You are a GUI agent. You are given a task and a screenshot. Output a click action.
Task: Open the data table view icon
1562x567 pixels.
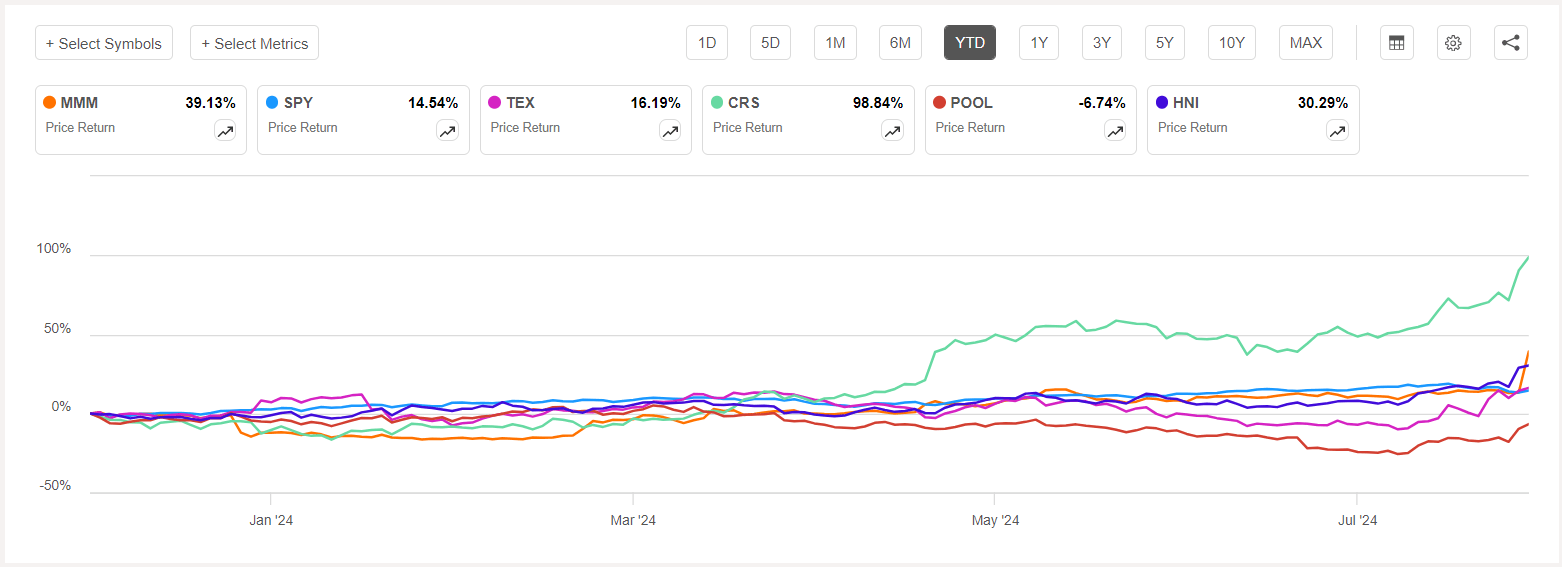(x=1396, y=43)
